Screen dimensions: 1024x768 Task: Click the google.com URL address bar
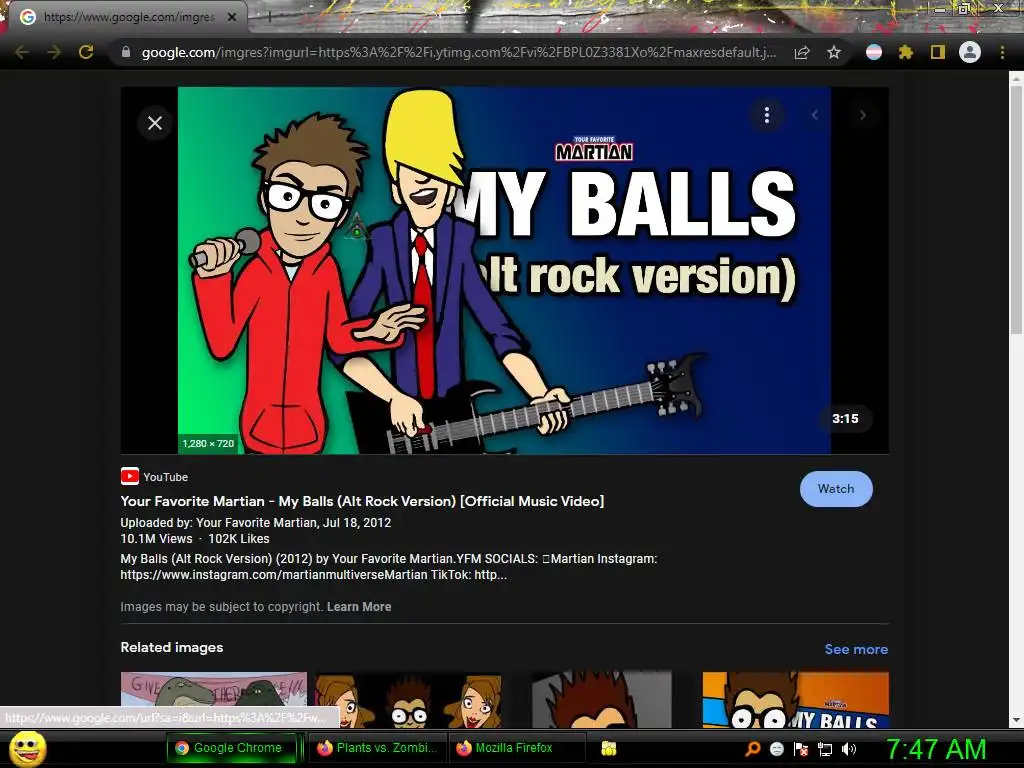point(458,52)
